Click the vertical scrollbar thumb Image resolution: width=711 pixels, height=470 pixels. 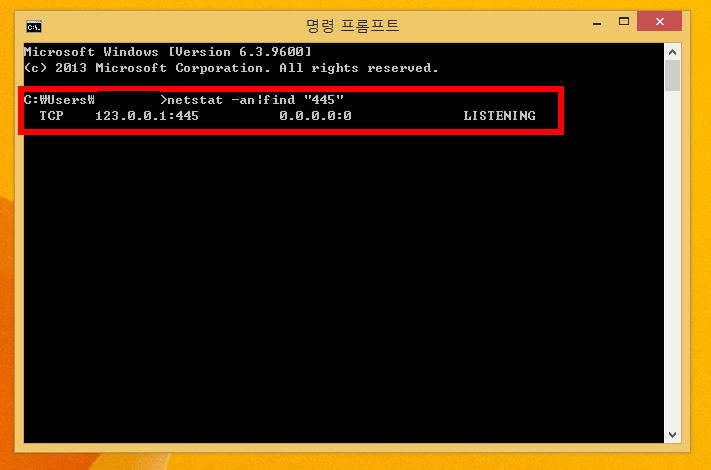click(x=672, y=76)
